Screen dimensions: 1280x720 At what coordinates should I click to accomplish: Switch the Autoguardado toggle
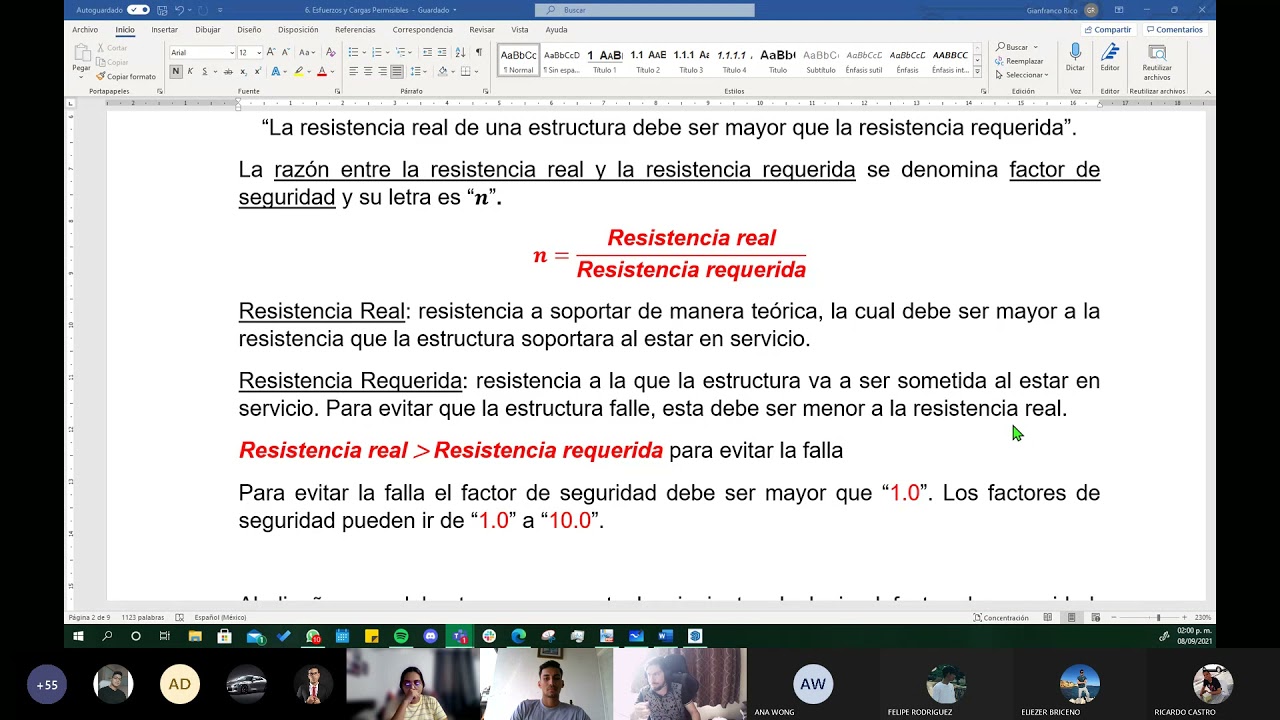point(138,10)
